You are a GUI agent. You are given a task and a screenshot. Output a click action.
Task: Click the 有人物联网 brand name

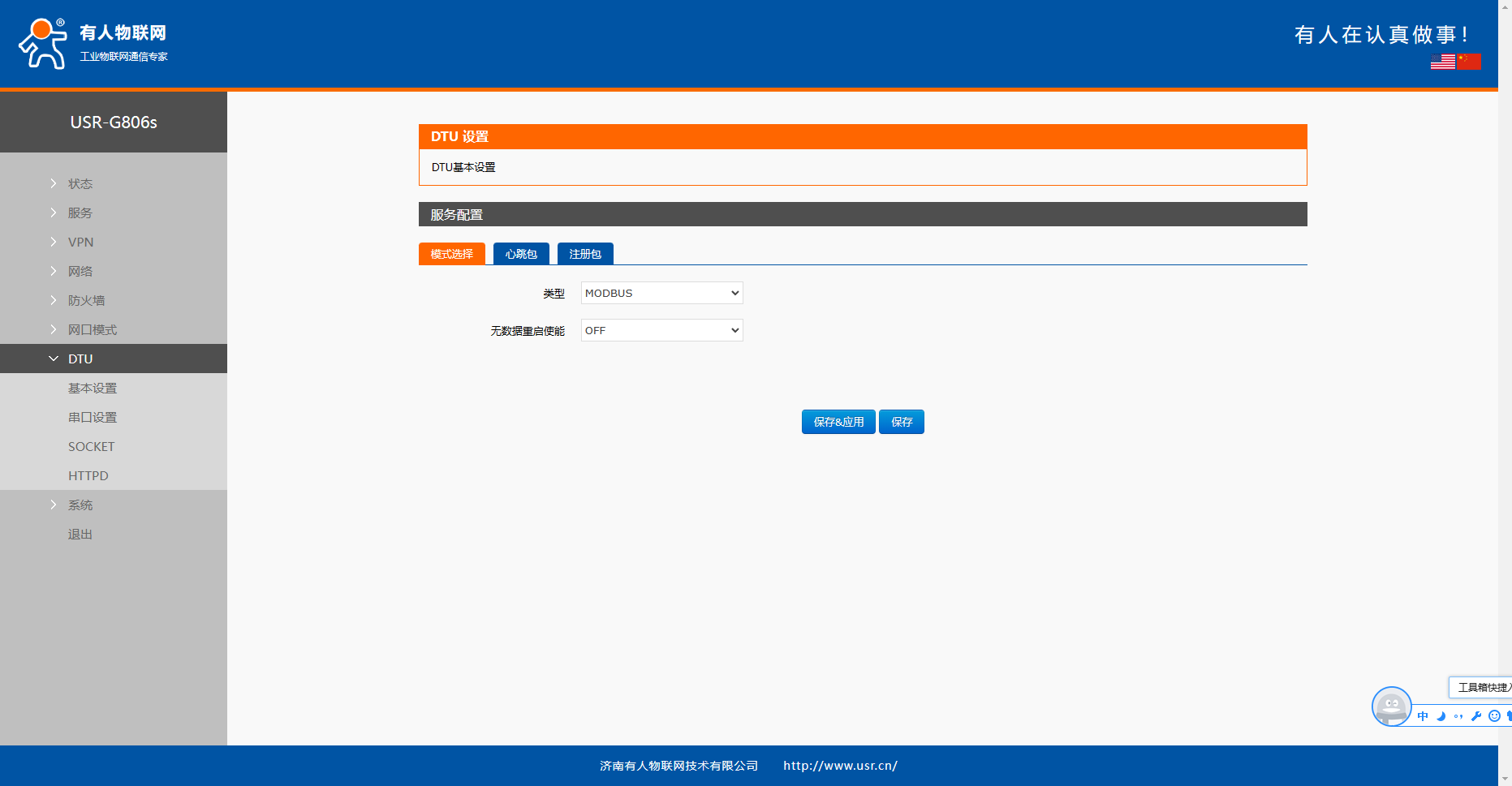coord(123,32)
